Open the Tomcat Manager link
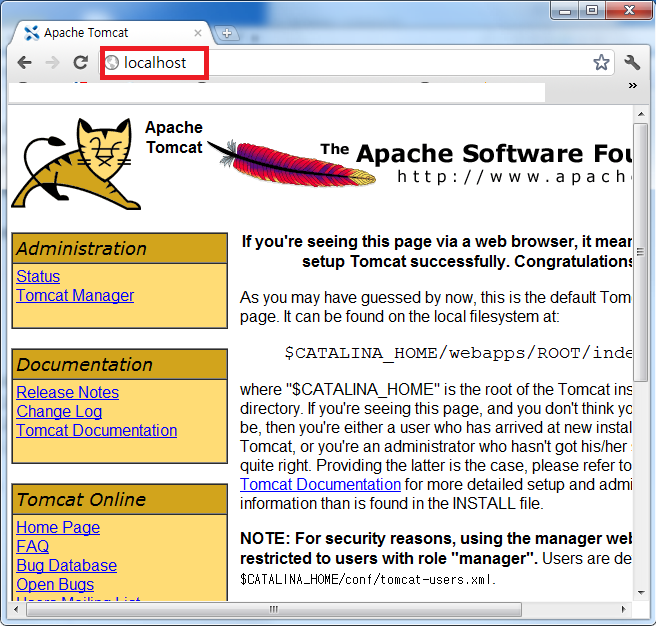The image size is (656, 626). click(x=75, y=296)
